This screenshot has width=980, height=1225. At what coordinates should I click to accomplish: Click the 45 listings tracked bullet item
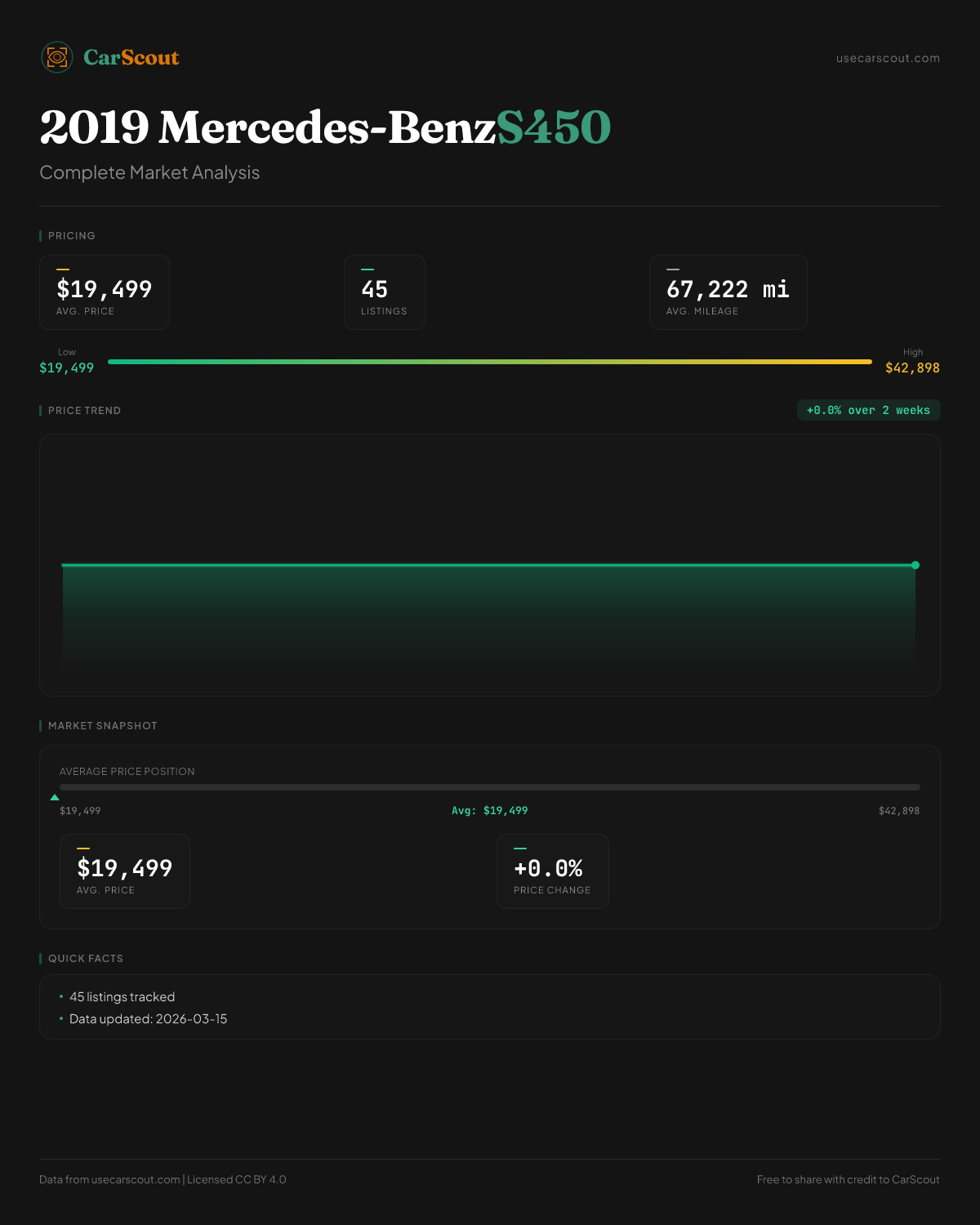pos(122,997)
